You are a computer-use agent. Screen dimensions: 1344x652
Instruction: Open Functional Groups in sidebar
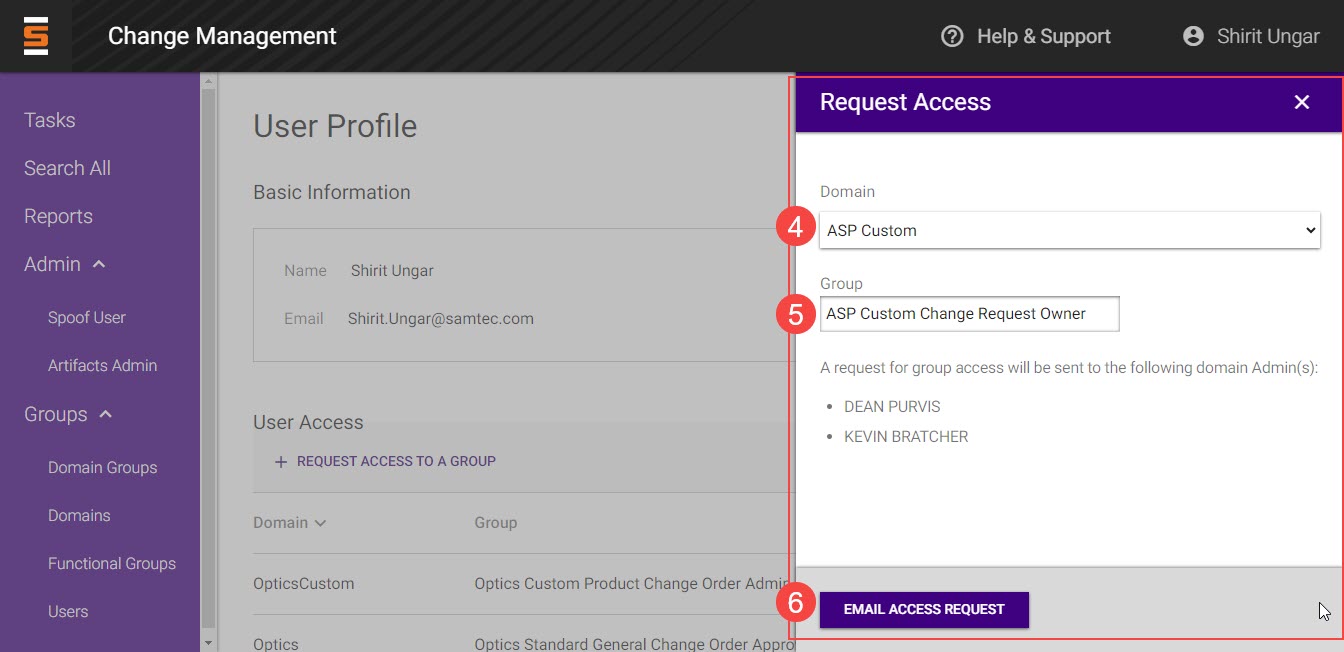pyautogui.click(x=111, y=564)
